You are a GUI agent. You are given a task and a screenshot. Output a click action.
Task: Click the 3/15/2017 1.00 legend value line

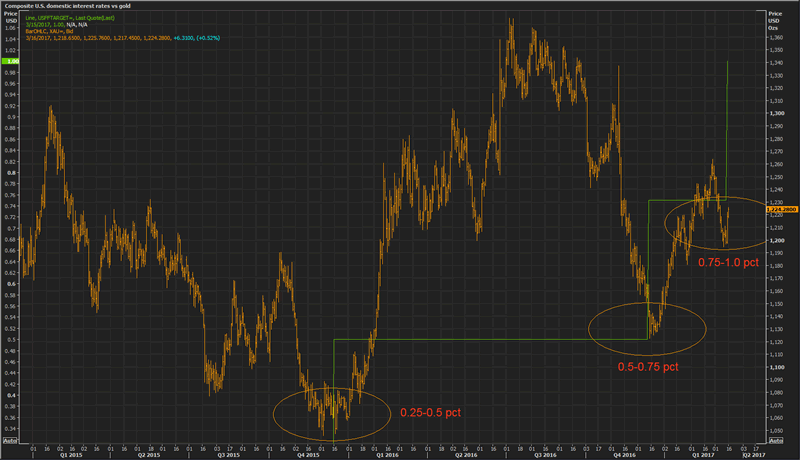pyautogui.click(x=56, y=24)
